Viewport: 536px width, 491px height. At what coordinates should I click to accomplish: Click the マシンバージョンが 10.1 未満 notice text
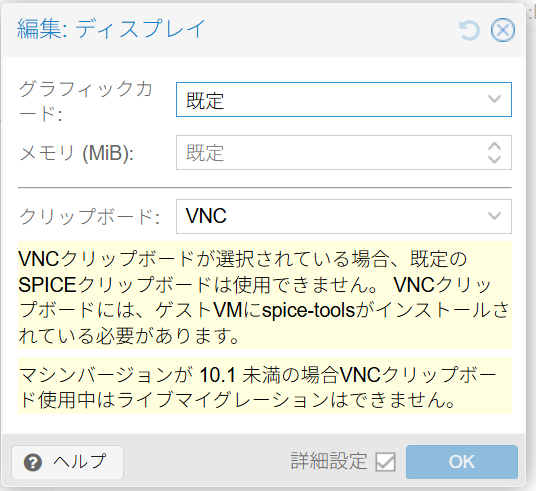tap(265, 386)
